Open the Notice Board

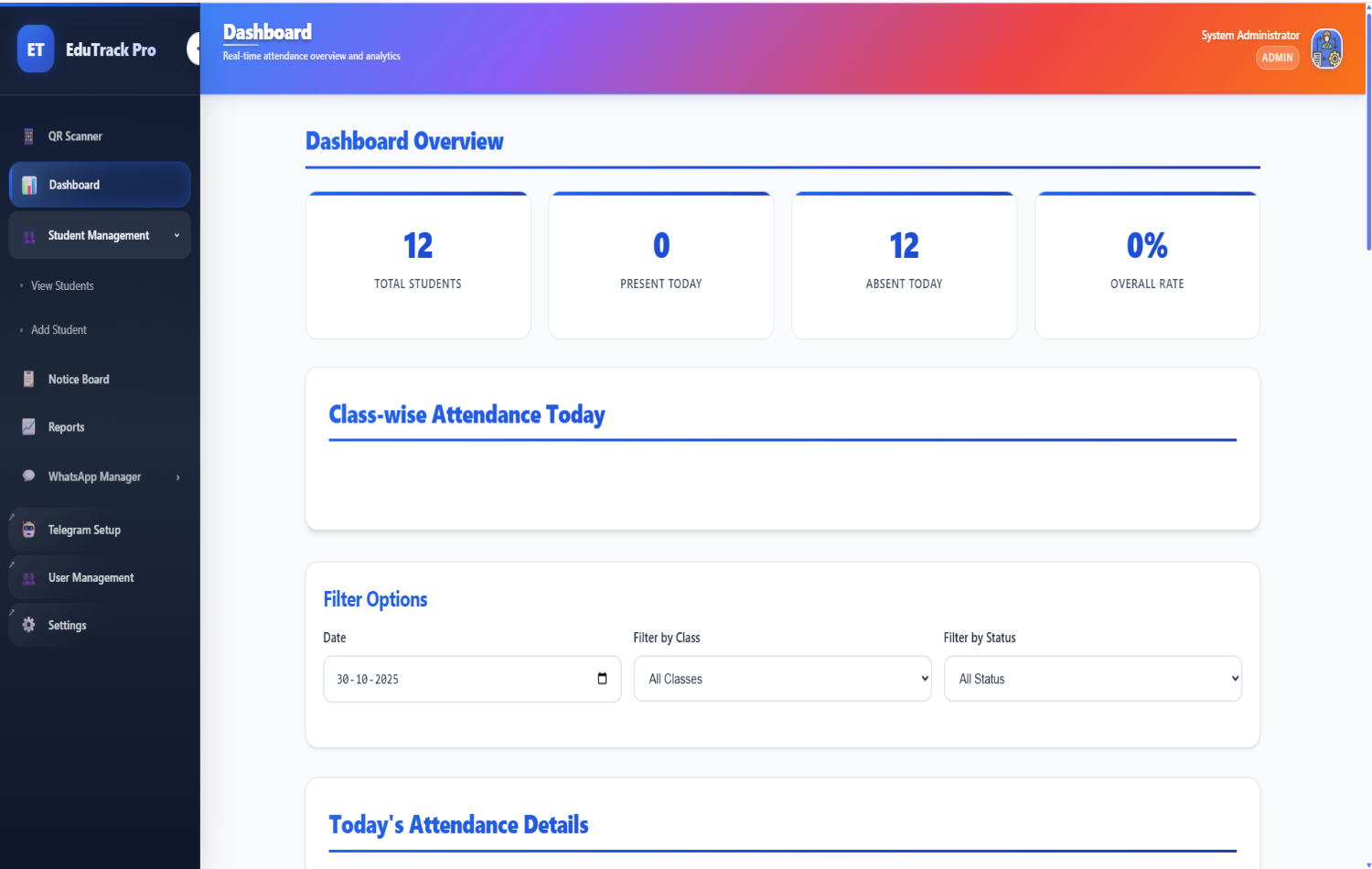tap(79, 379)
